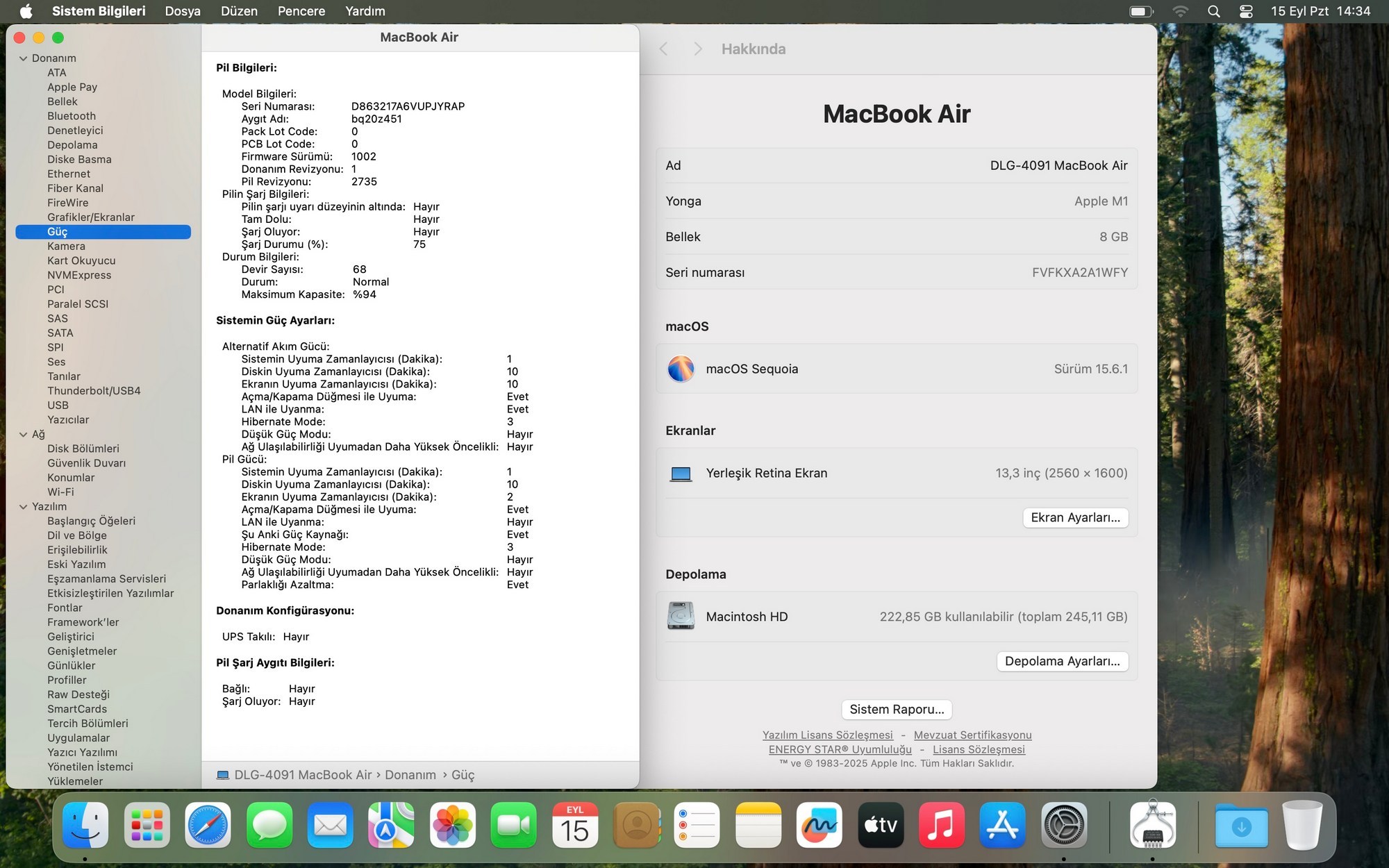1389x868 pixels.
Task: Open Control Center in menu bar
Action: pos(1246,11)
